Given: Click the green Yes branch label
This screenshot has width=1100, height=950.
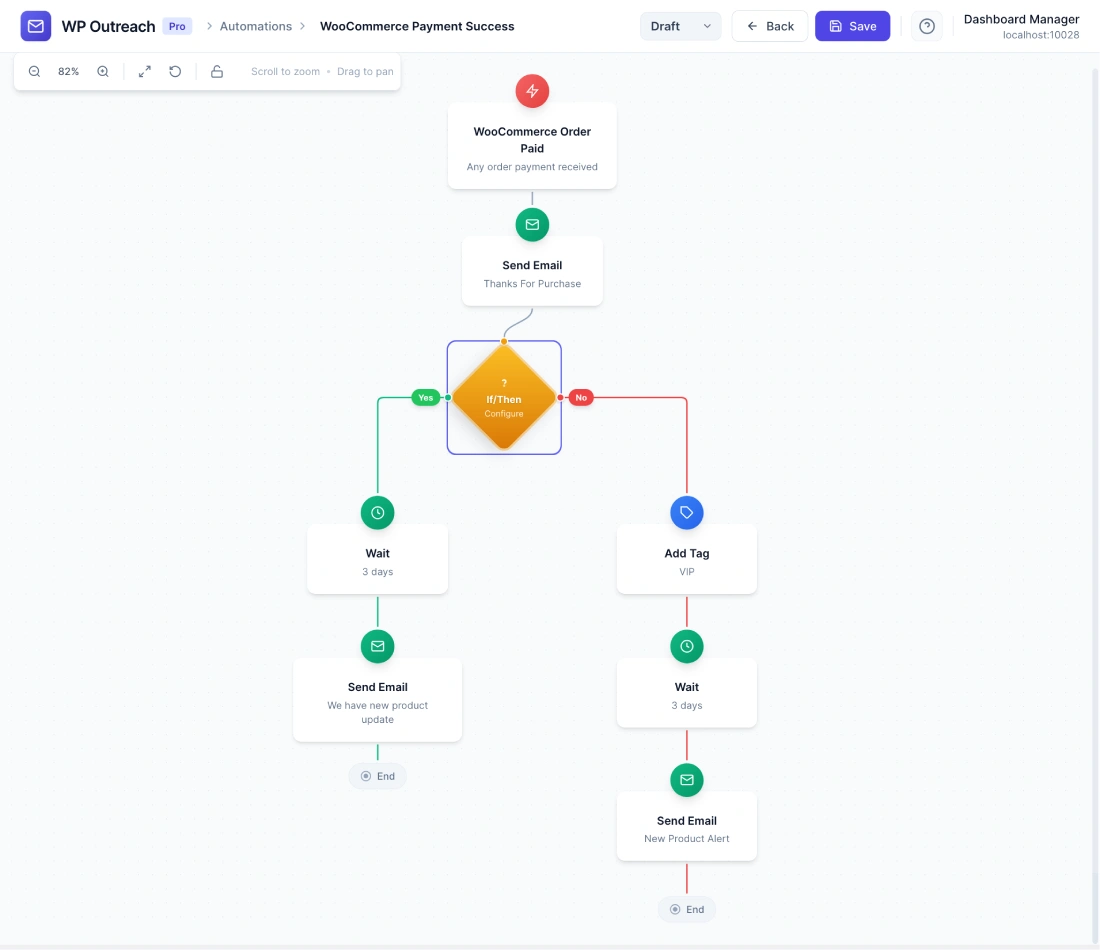Looking at the screenshot, I should (x=426, y=398).
